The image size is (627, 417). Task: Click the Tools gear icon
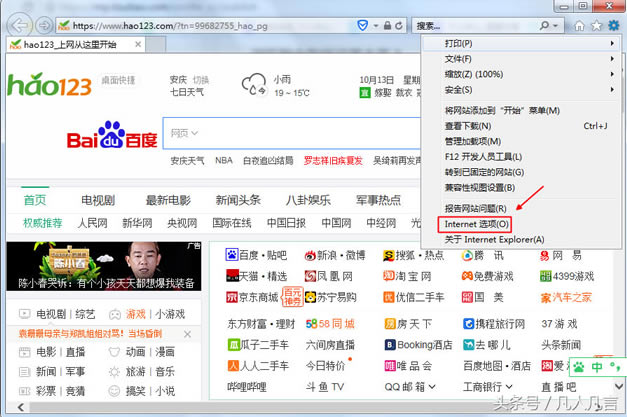tap(614, 26)
